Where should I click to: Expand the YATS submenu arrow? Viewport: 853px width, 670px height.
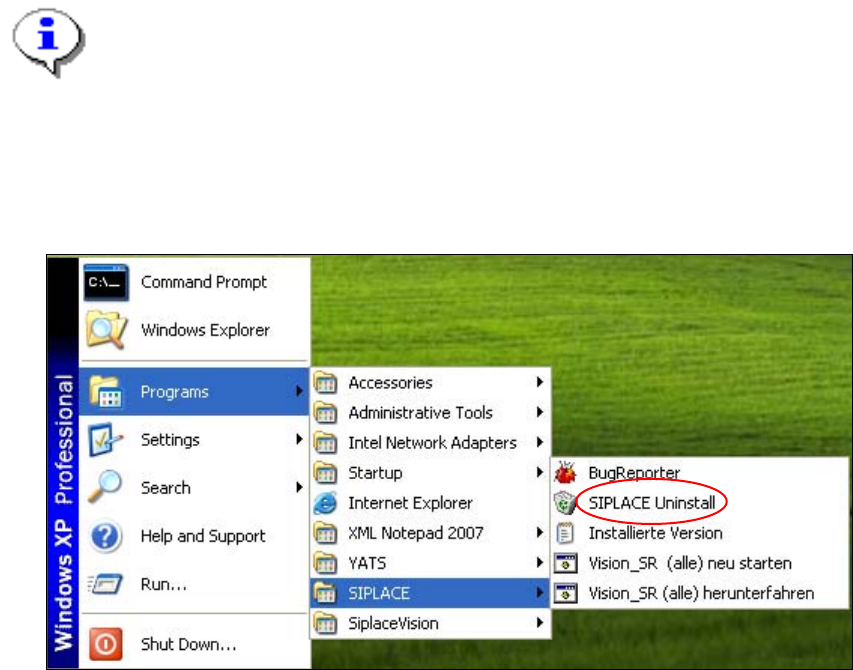(x=540, y=562)
